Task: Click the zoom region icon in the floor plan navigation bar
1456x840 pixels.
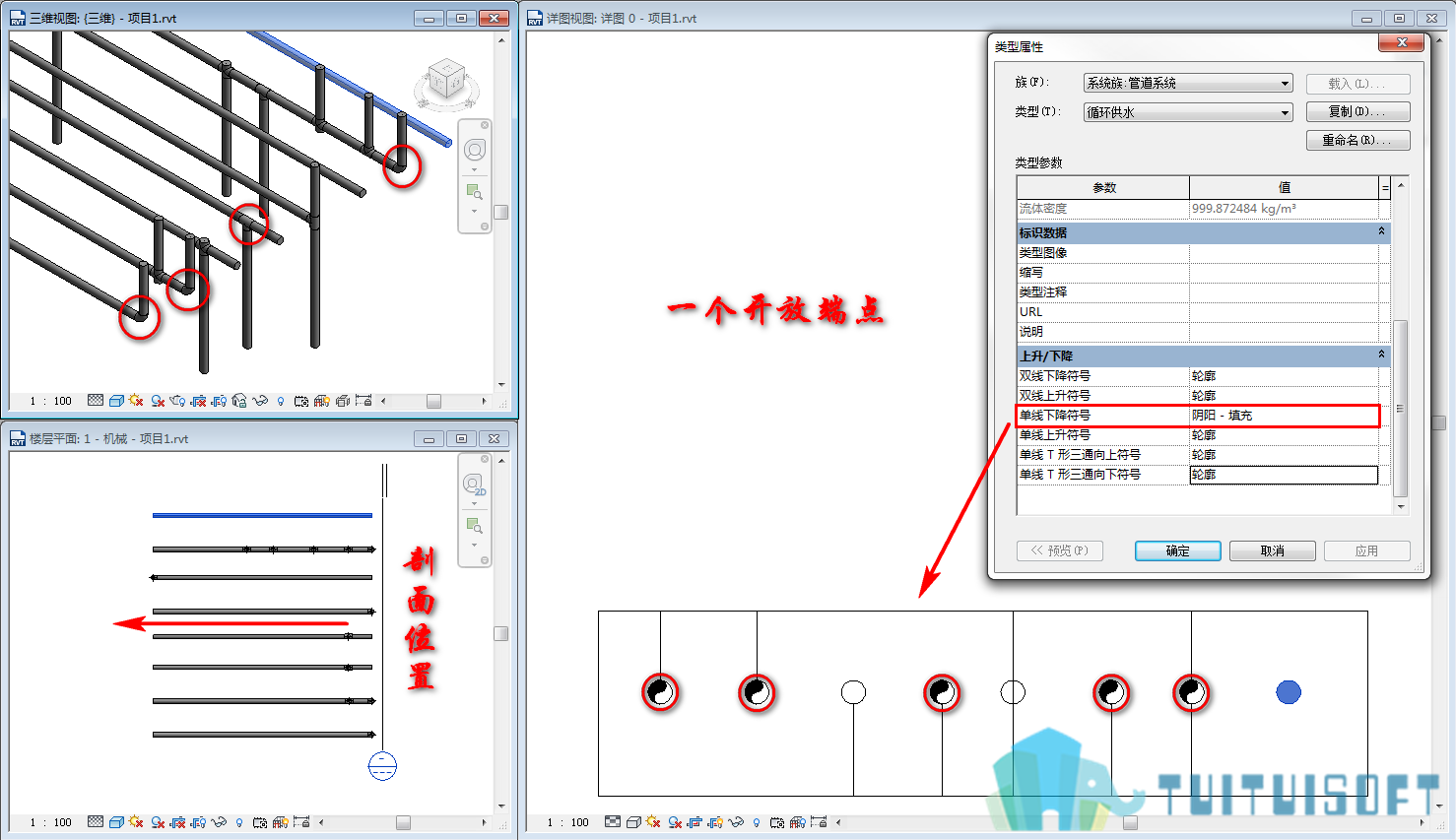Action: [x=475, y=525]
